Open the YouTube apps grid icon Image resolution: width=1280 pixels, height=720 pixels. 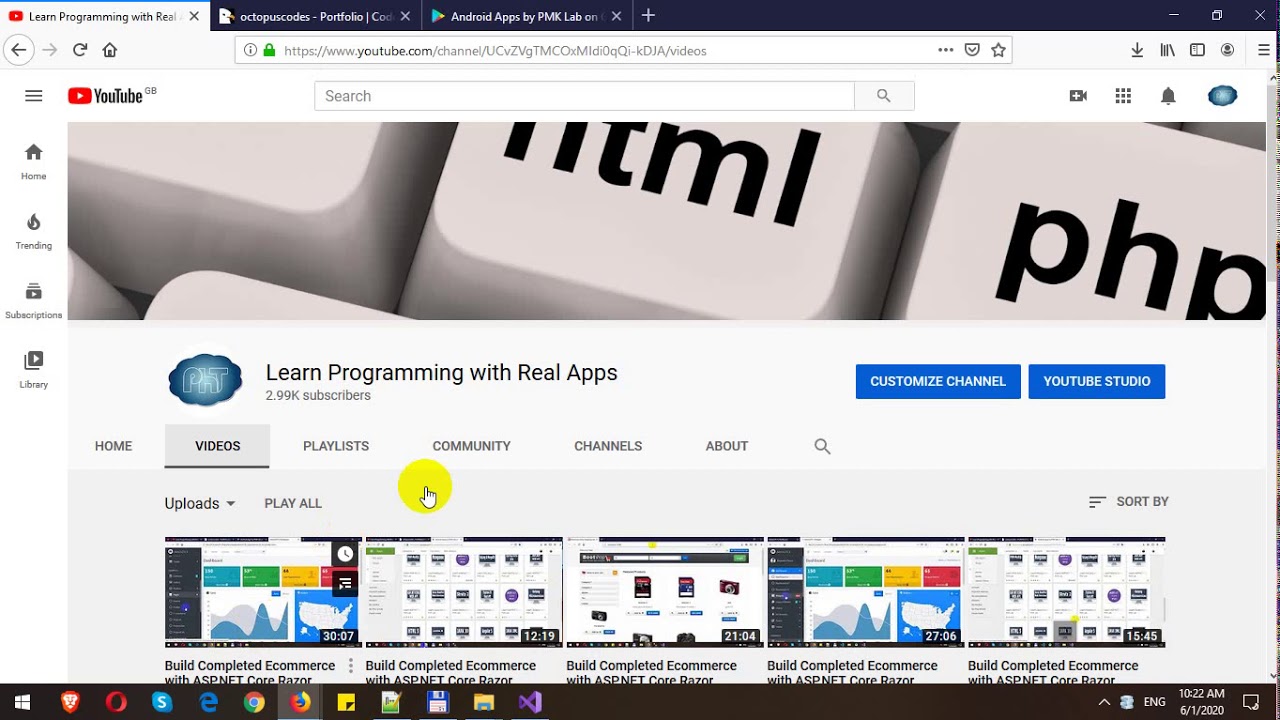coord(1123,96)
